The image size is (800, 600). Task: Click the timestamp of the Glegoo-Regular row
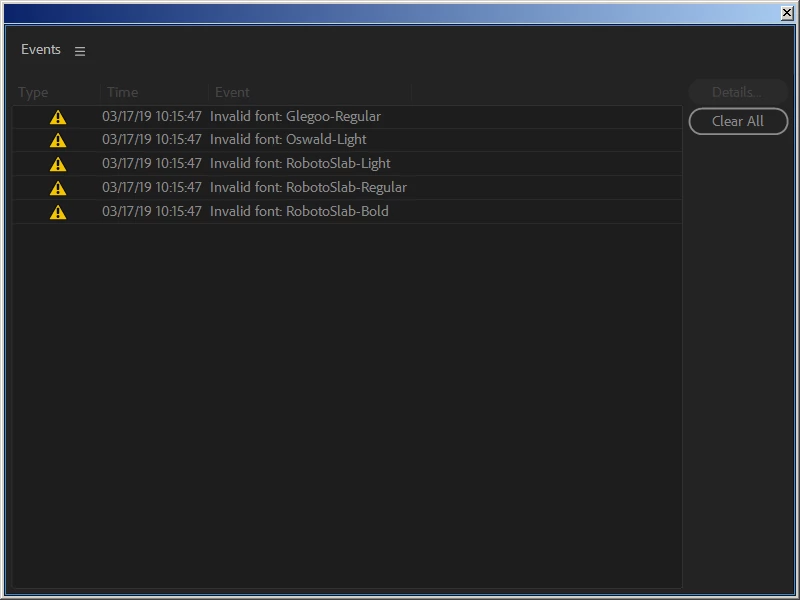[152, 117]
